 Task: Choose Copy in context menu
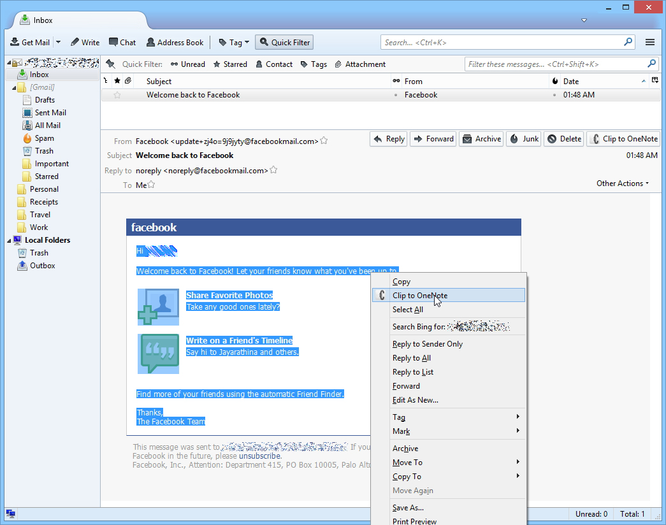click(449, 282)
